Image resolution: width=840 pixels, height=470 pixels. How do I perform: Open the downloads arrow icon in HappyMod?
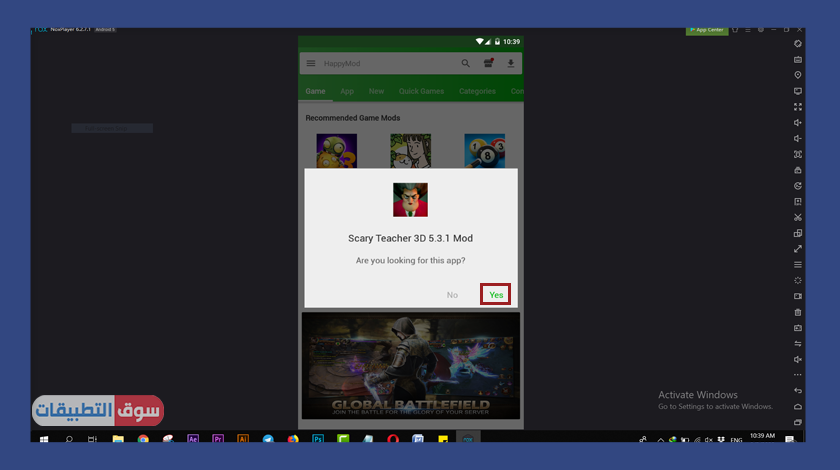tap(511, 63)
